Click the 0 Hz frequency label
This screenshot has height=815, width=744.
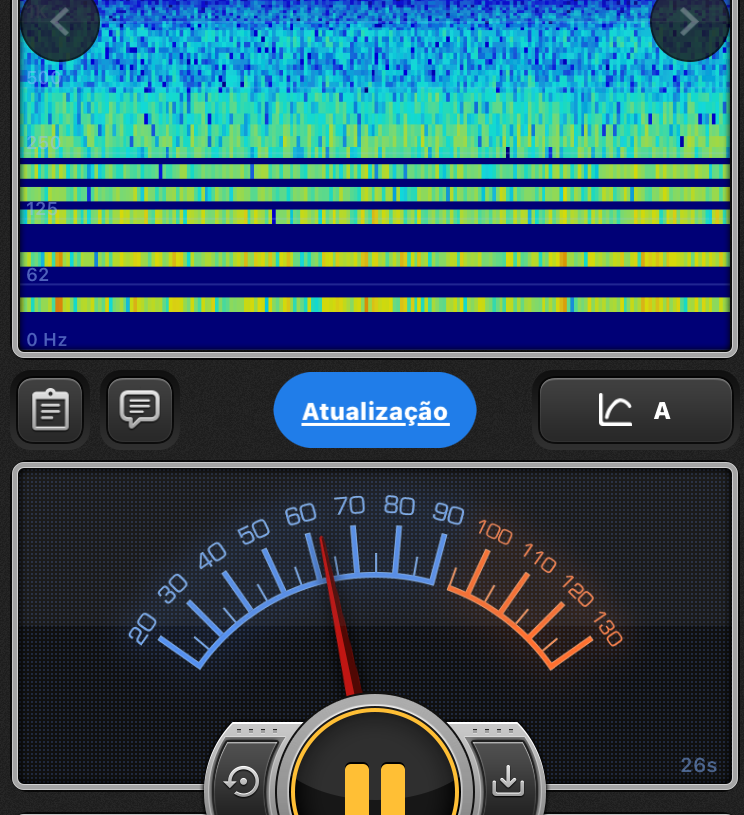pyautogui.click(x=47, y=340)
